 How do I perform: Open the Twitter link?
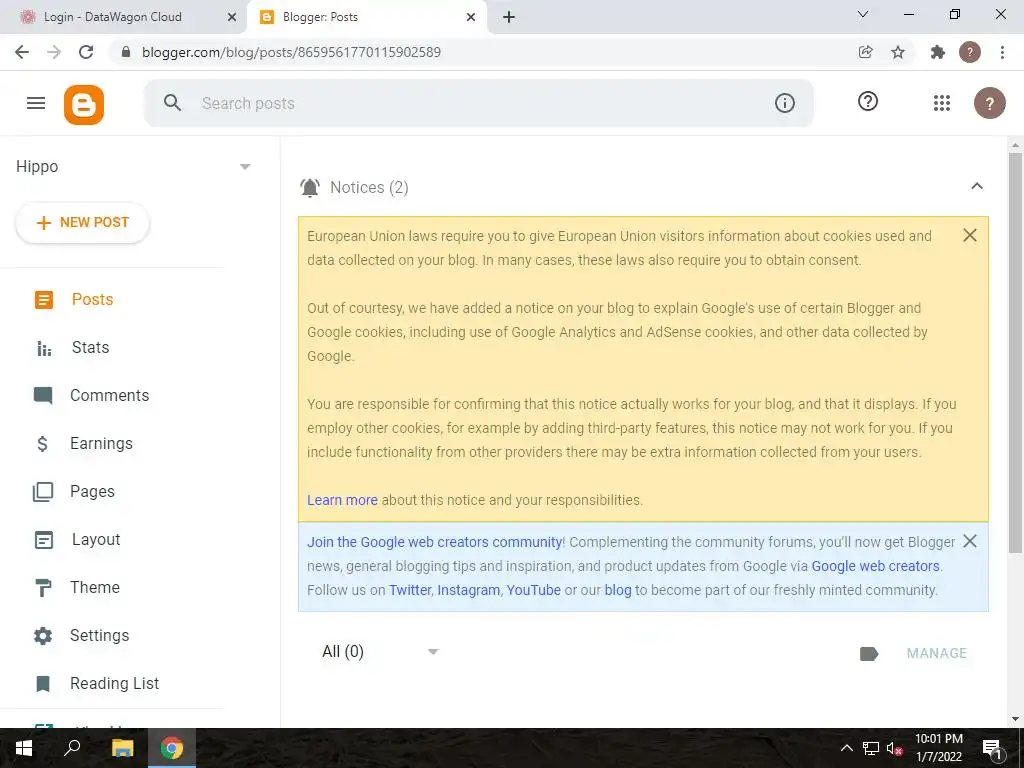(x=410, y=590)
